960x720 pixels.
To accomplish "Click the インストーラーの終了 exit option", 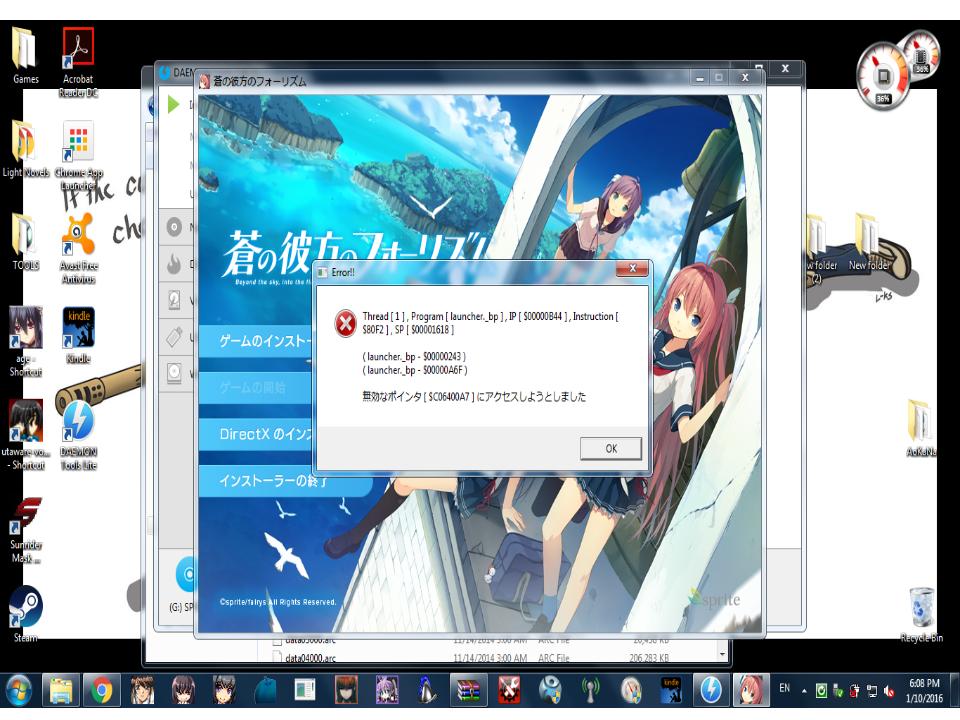I will pyautogui.click(x=270, y=482).
